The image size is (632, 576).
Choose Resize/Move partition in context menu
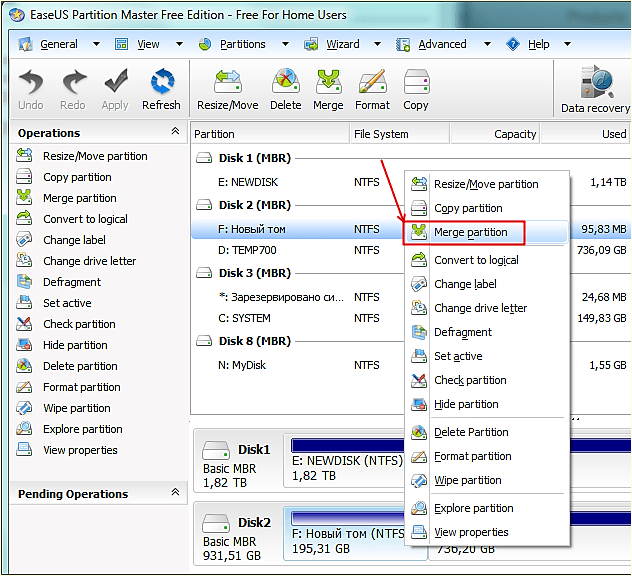tap(487, 184)
